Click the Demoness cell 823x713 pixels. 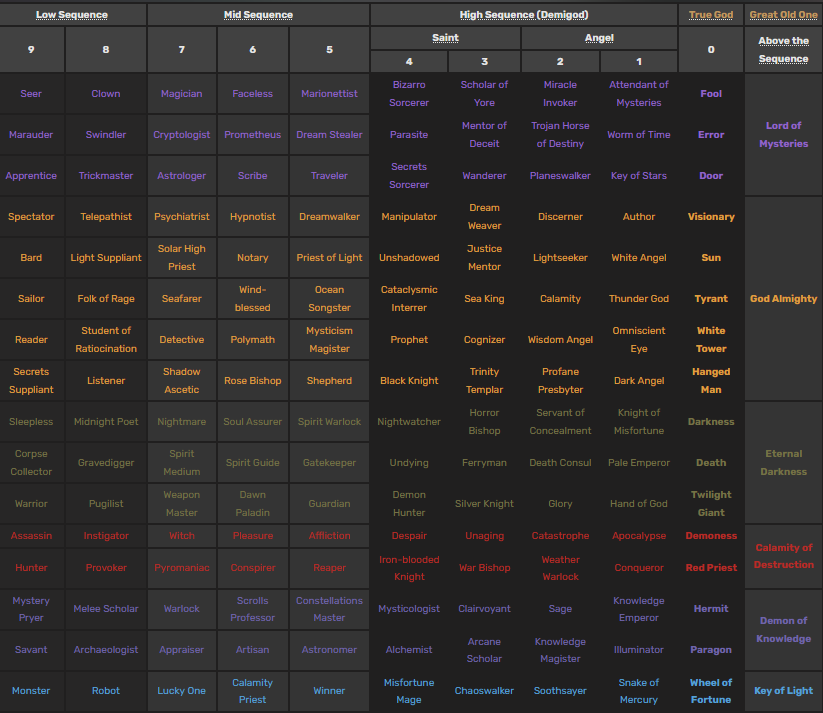click(711, 536)
